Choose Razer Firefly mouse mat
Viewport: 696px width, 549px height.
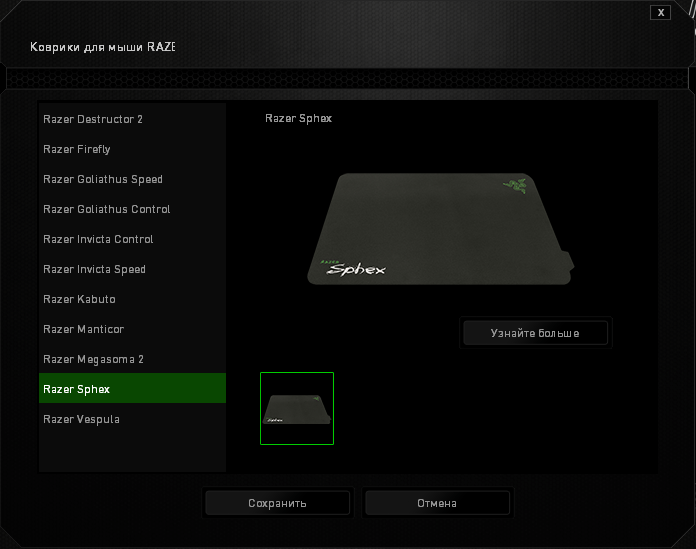pos(132,149)
